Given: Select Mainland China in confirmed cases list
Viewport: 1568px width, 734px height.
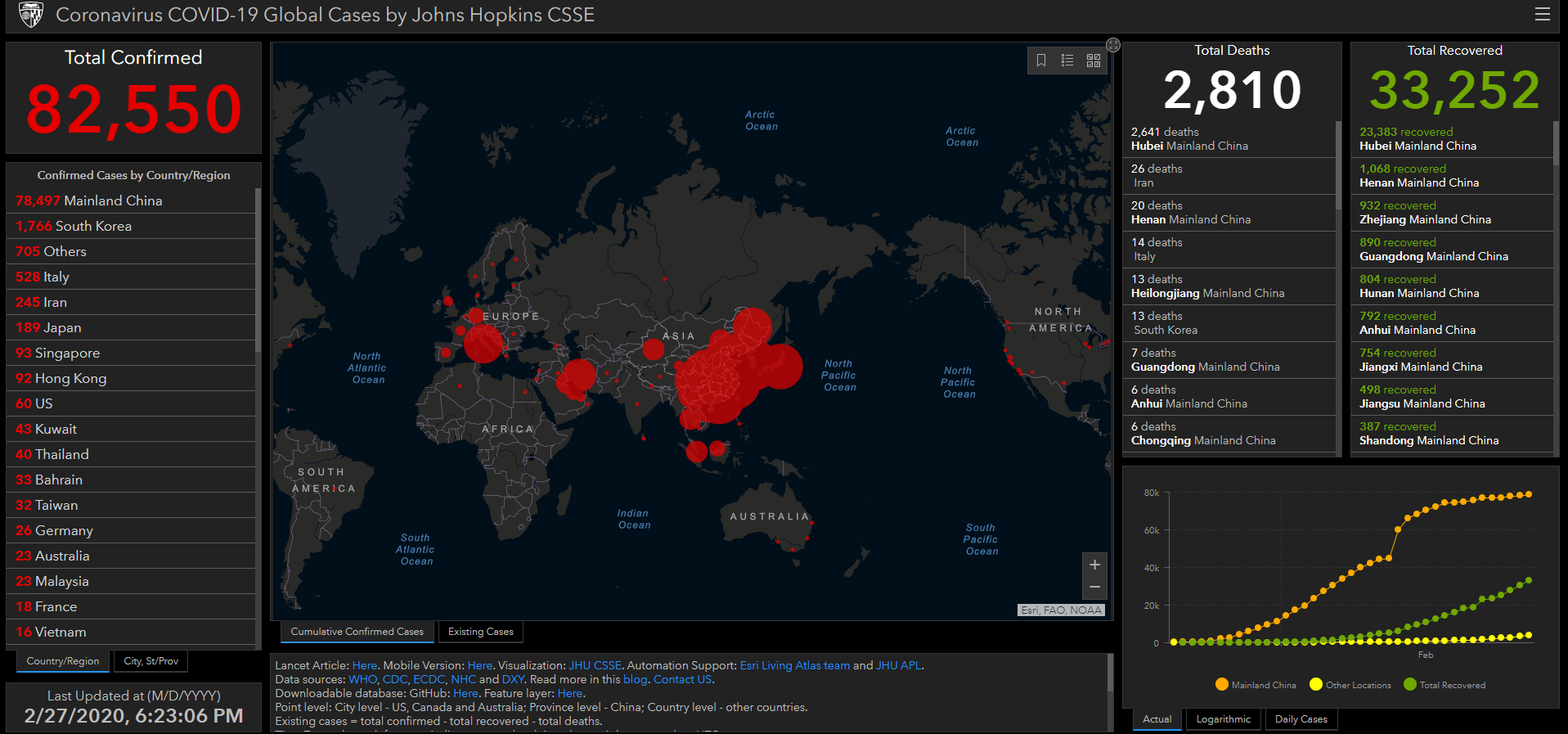Looking at the screenshot, I should click(x=131, y=200).
